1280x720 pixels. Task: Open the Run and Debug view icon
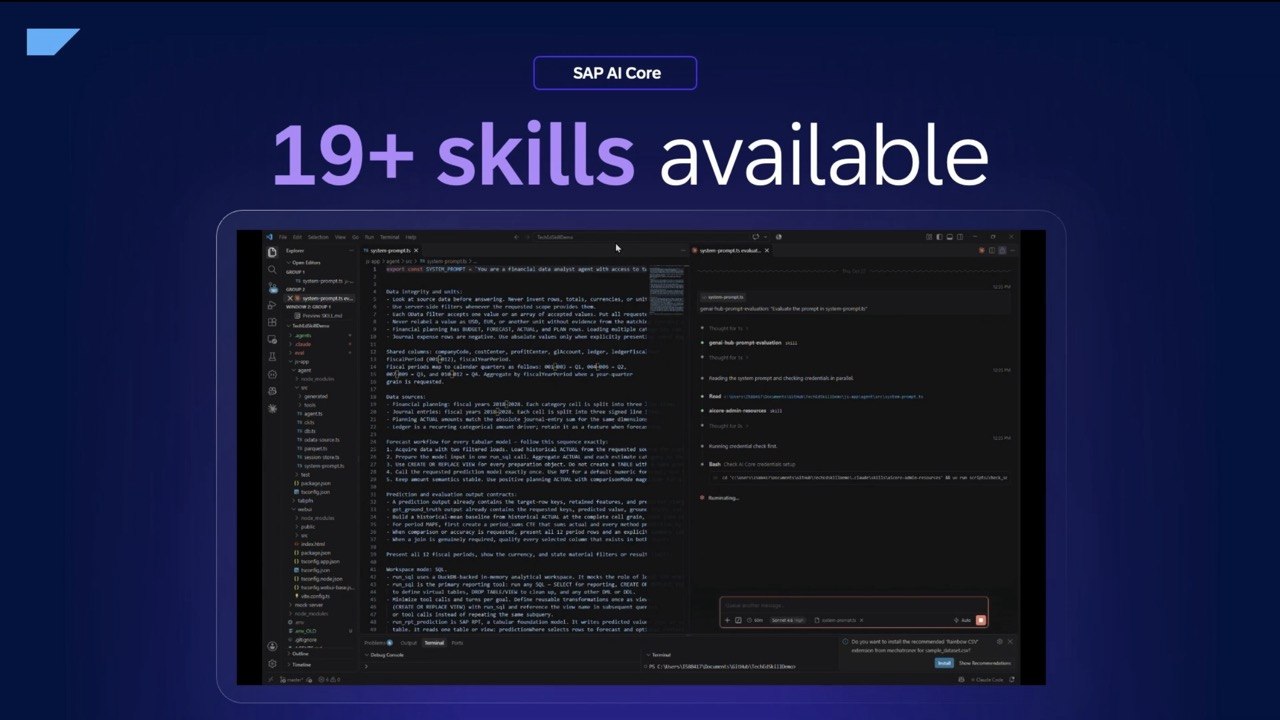(x=272, y=305)
